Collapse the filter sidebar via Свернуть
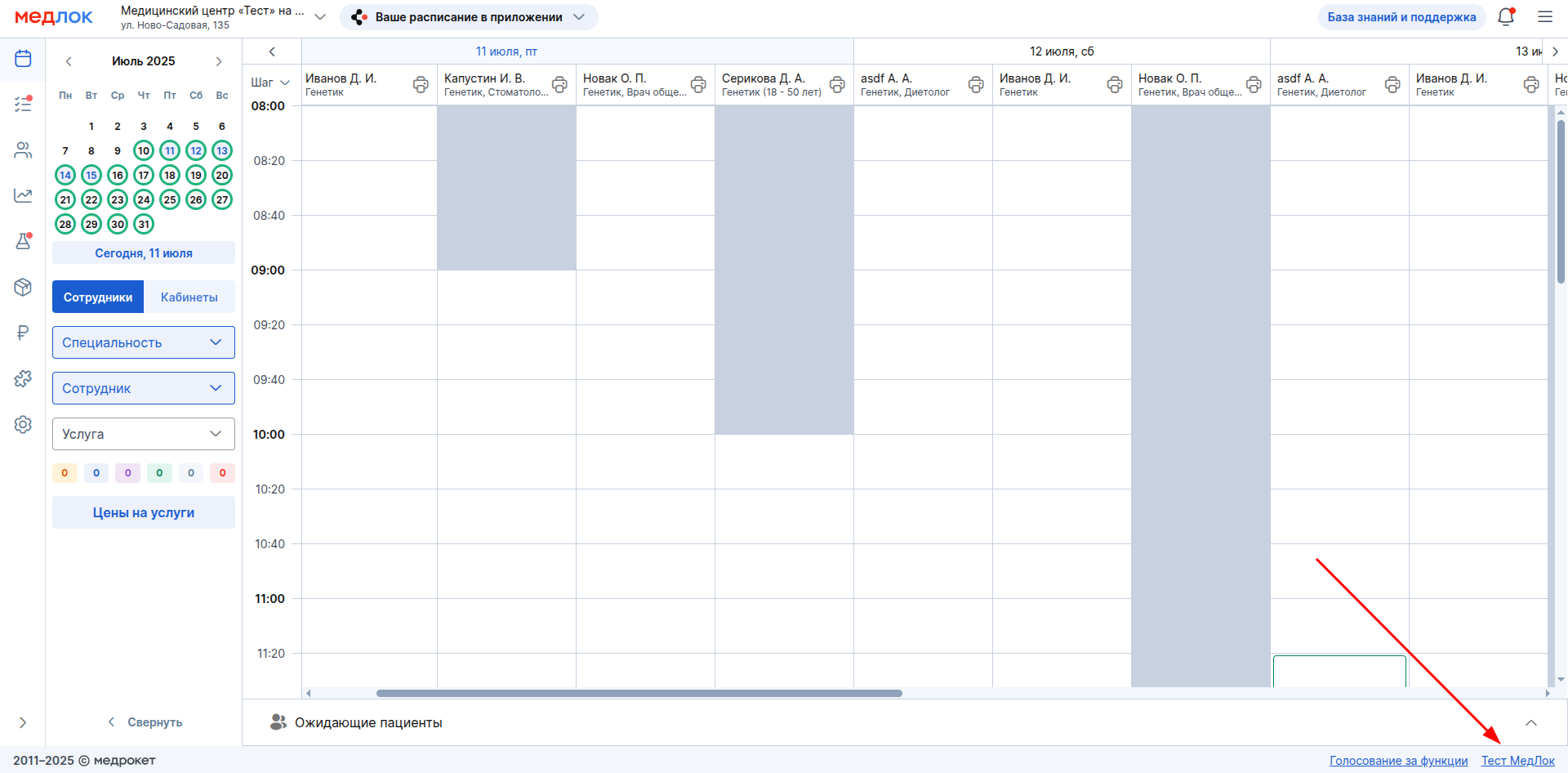Screen dimensions: 1568x773 point(145,722)
